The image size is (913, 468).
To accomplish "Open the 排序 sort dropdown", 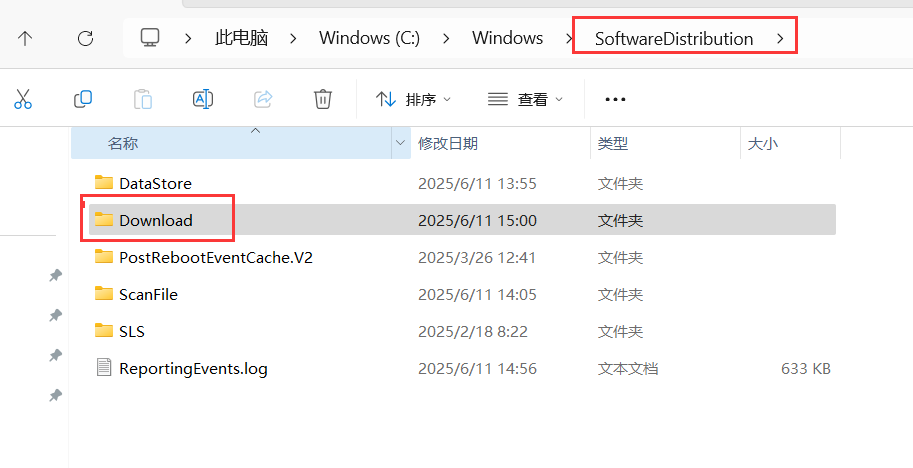I will point(413,100).
